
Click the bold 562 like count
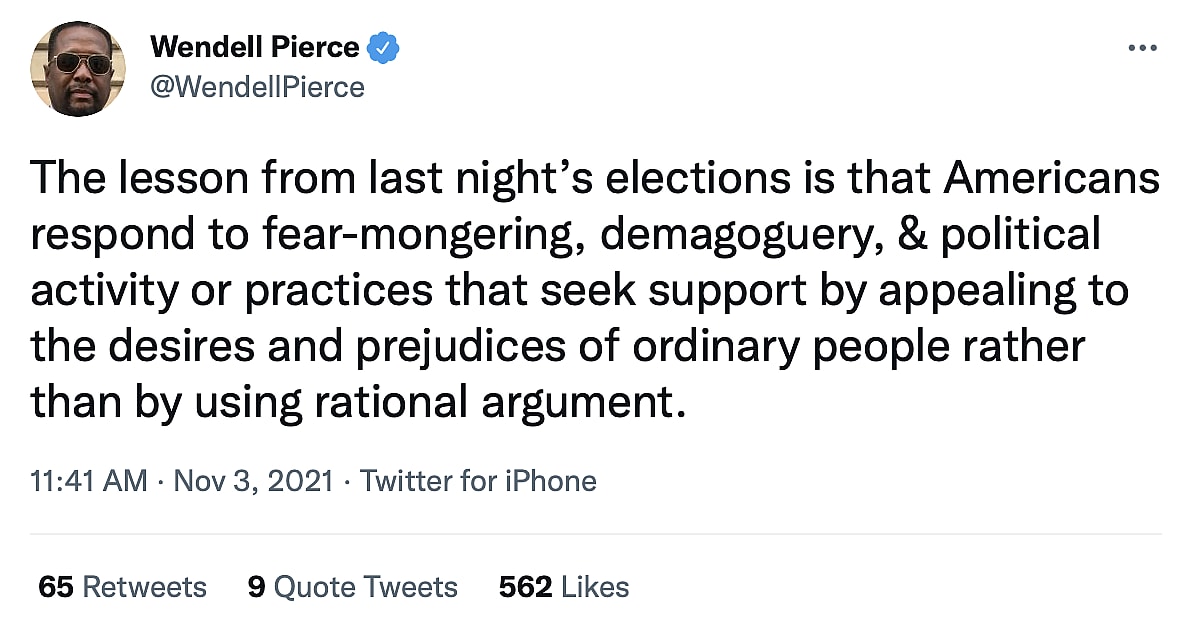[x=525, y=587]
